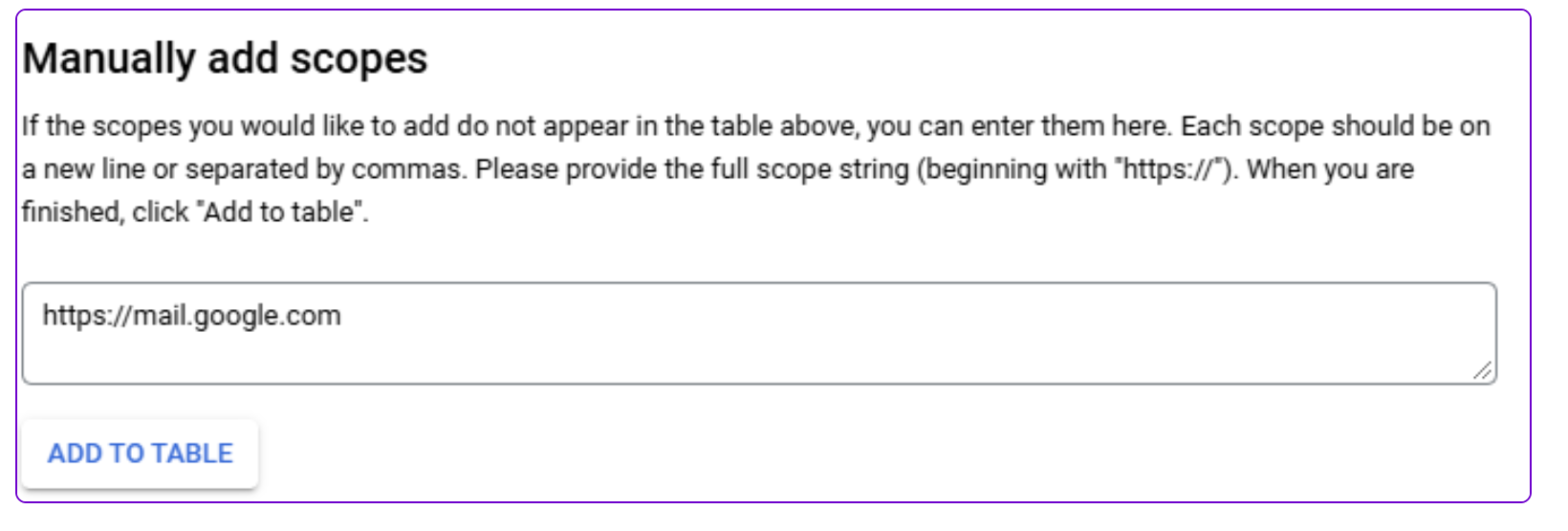
Task: Click the "Manually add scopes" heading
Action: pos(225,58)
